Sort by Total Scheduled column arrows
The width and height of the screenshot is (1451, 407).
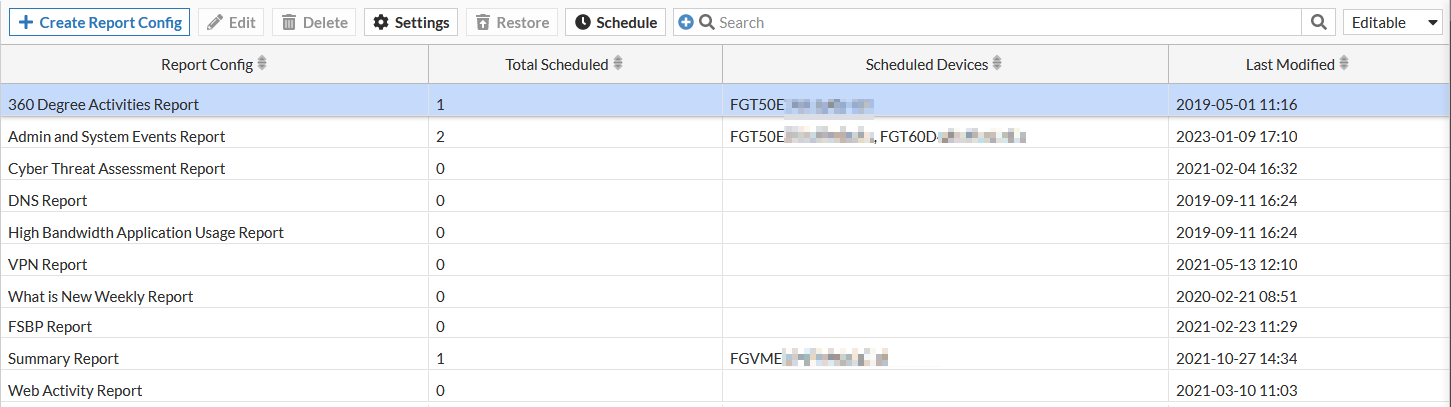tap(618, 64)
